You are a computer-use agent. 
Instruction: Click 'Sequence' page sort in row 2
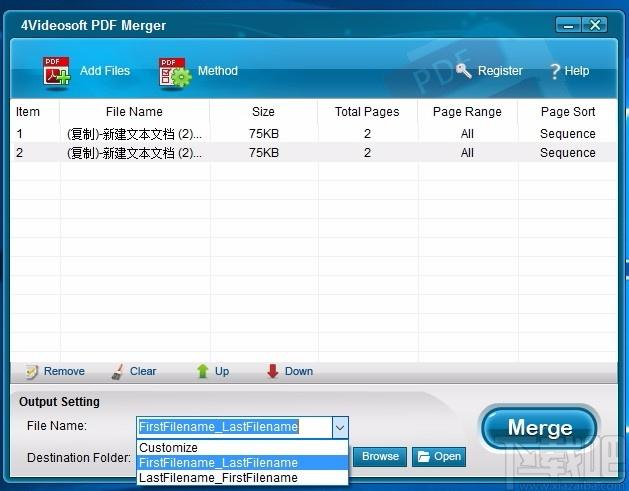568,153
